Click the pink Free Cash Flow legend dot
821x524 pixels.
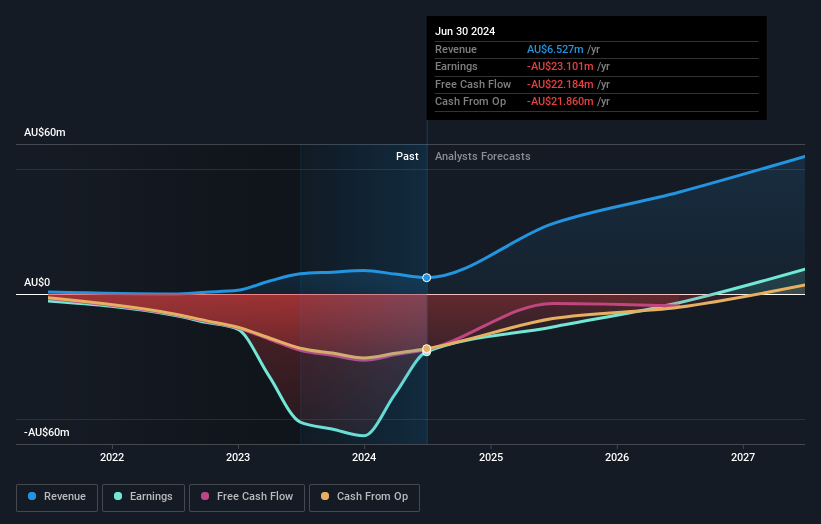tap(205, 496)
